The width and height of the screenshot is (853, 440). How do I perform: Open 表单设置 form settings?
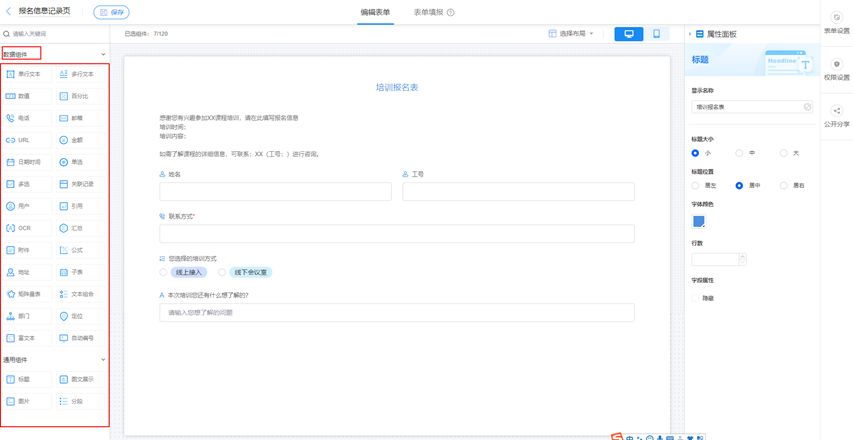(x=837, y=23)
